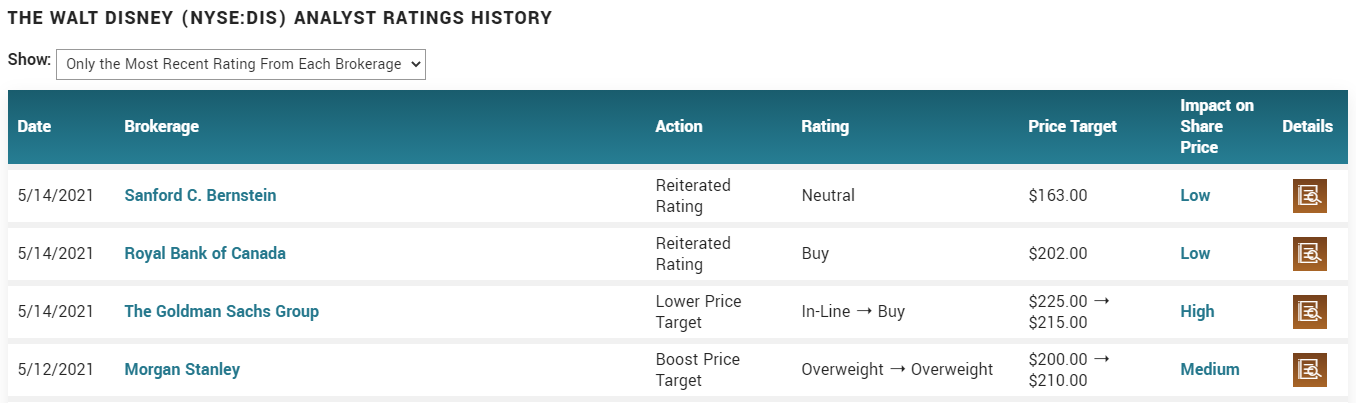Open Sanford C. Bernstein brokerage link
Image resolution: width=1356 pixels, height=403 pixels.
200,196
